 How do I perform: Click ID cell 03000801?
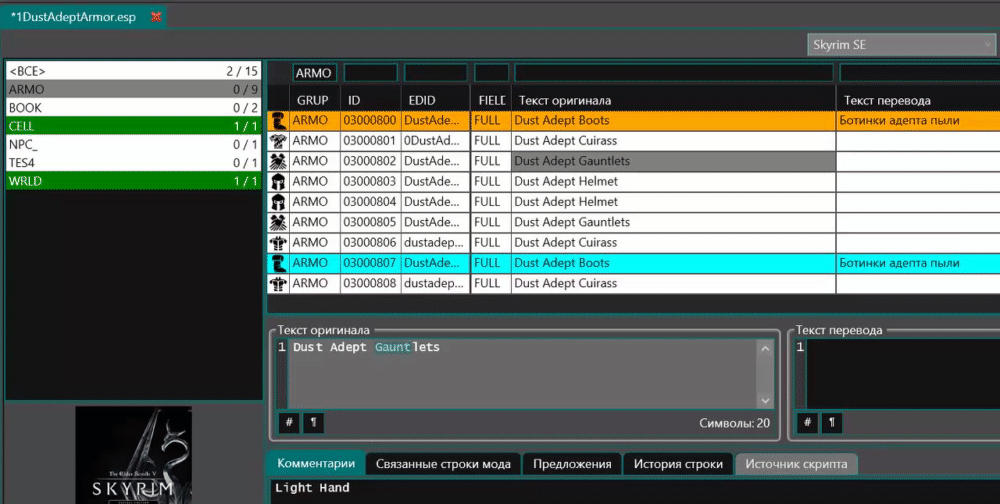(371, 141)
